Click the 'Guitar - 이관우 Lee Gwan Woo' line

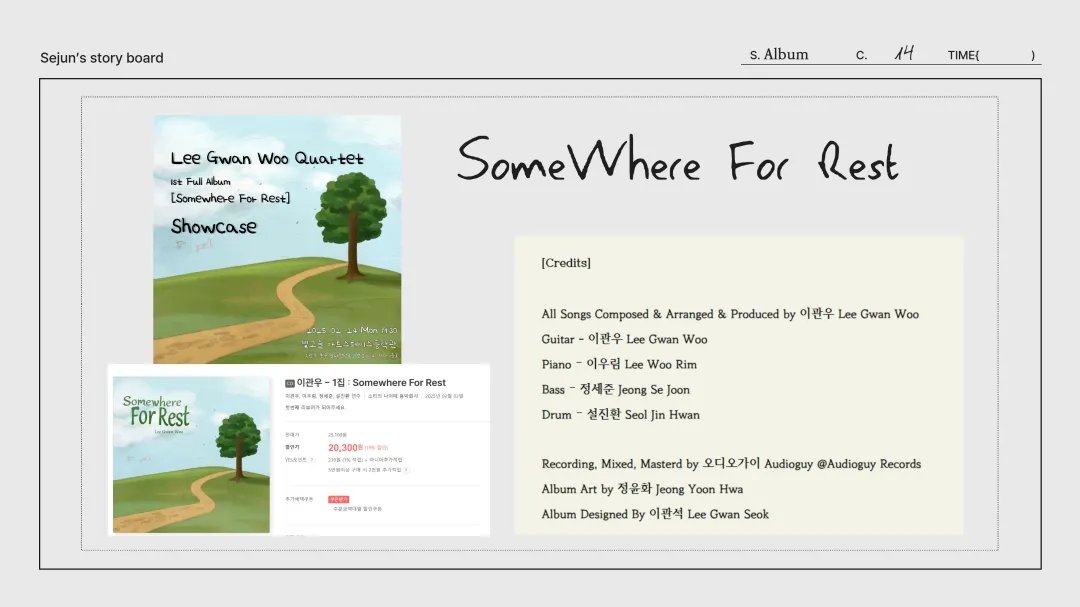(624, 339)
